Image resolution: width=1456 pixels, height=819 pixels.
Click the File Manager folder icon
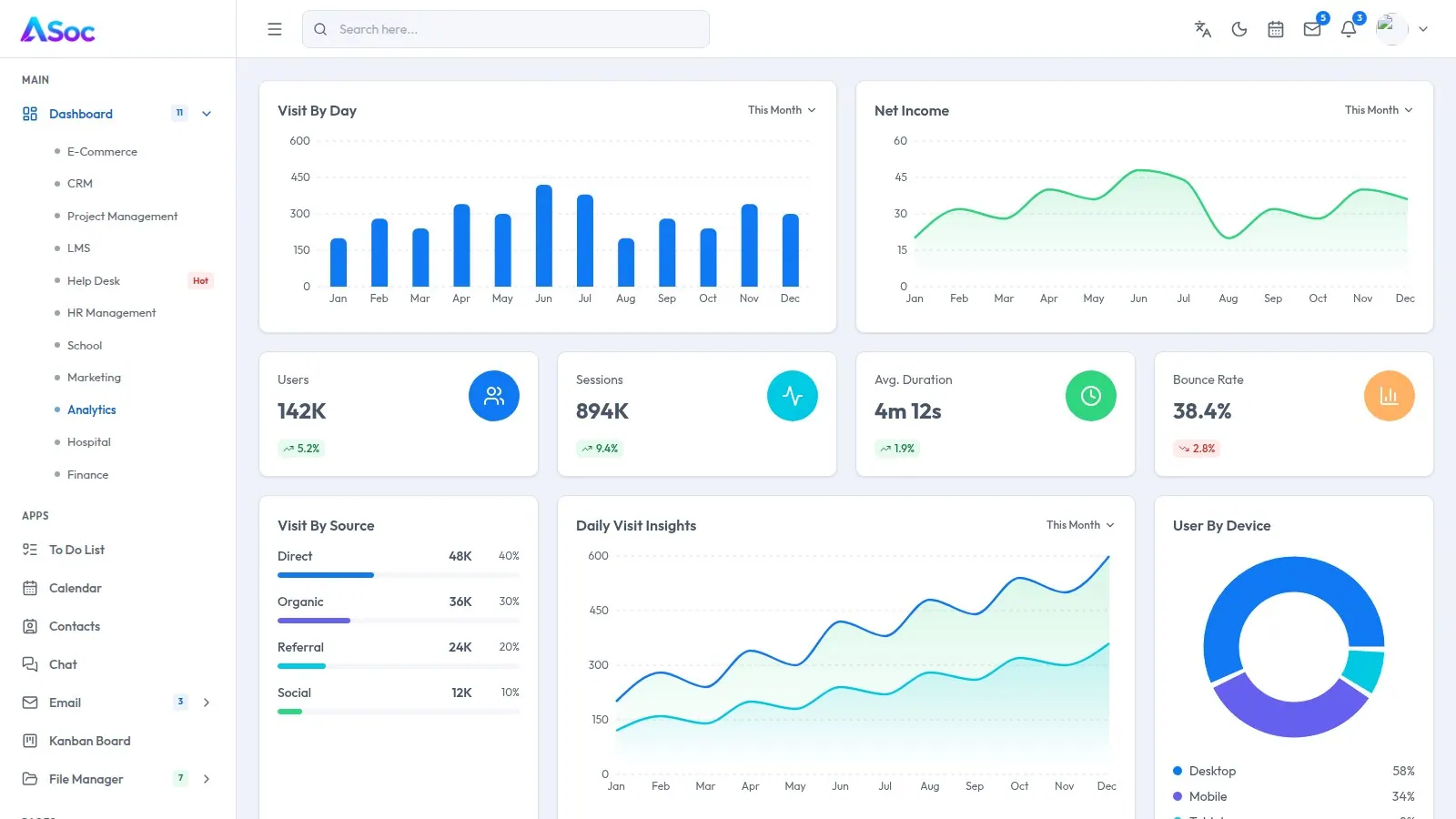click(30, 779)
